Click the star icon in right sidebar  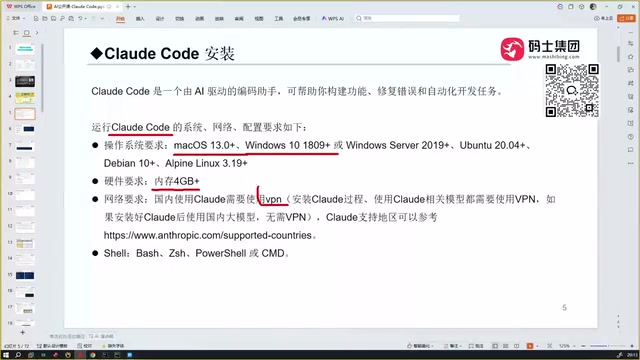coord(631,57)
